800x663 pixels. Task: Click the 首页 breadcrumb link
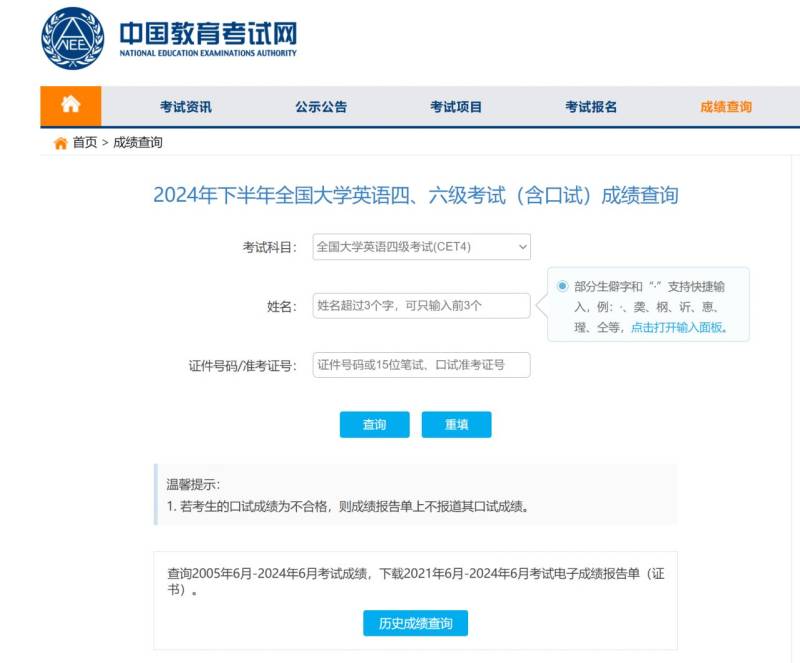click(x=85, y=142)
